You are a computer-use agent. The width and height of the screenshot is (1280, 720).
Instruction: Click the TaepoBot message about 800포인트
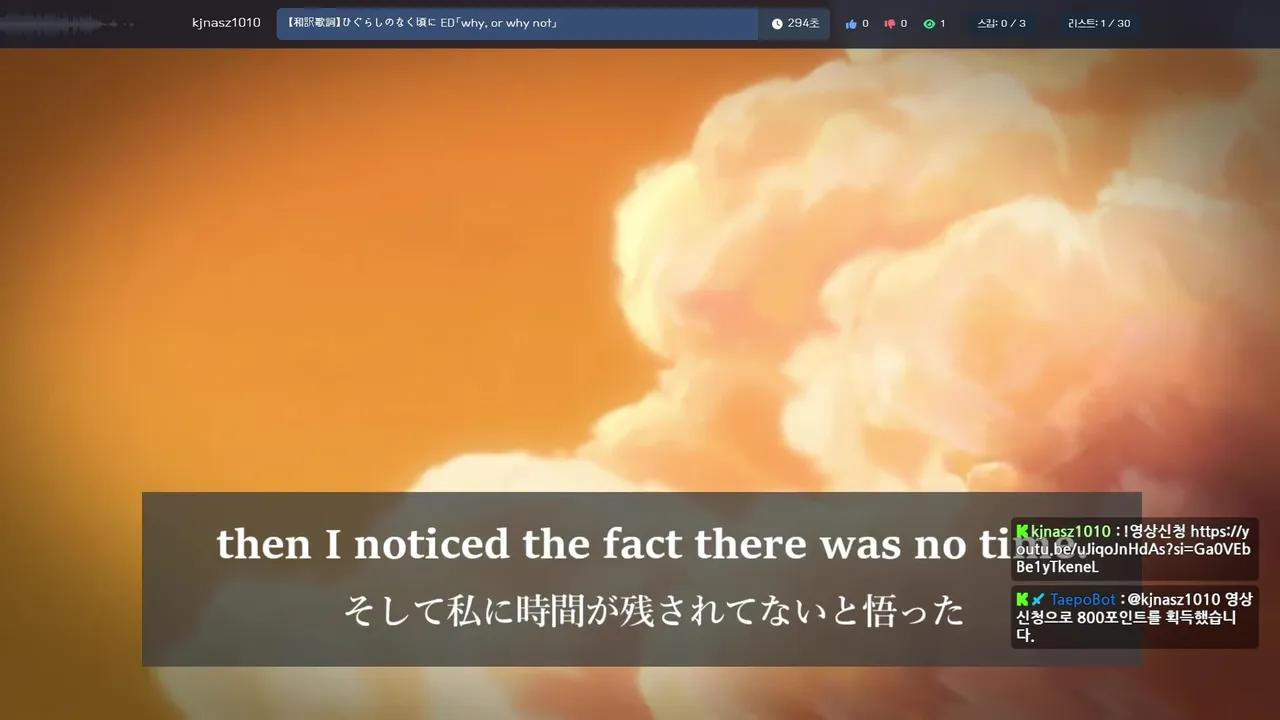[x=1134, y=616]
